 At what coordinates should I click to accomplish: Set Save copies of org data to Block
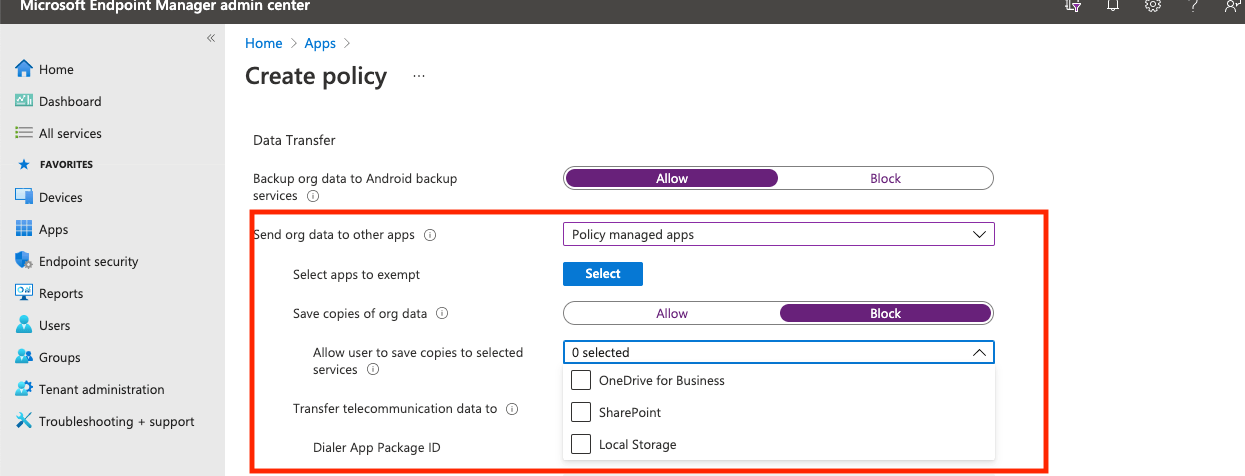(885, 313)
